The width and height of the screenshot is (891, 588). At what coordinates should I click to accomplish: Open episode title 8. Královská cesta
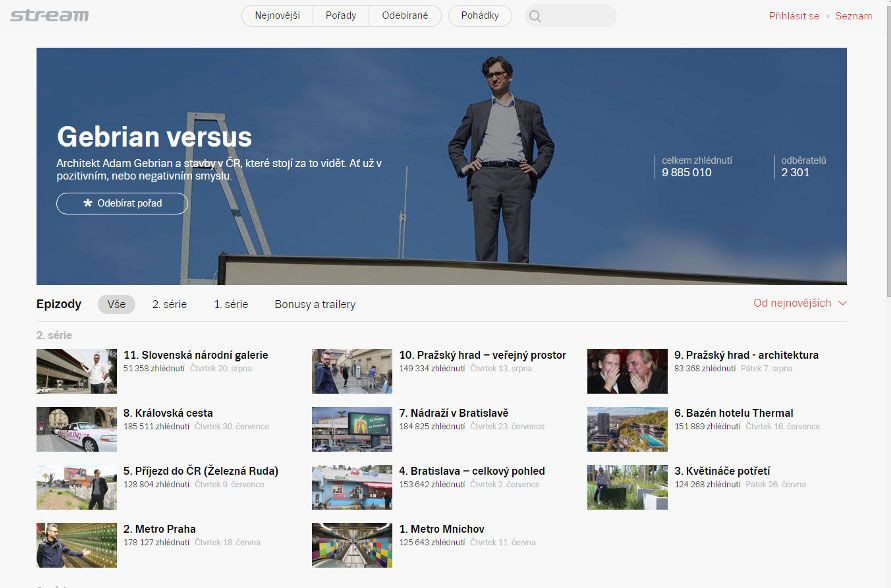point(168,413)
